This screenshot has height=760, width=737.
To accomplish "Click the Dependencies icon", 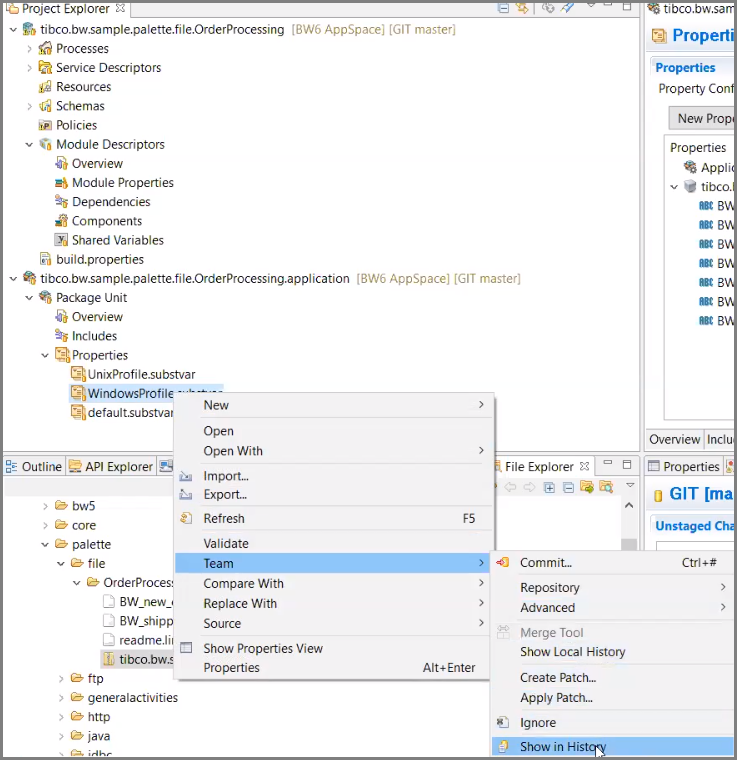I will coord(61,202).
